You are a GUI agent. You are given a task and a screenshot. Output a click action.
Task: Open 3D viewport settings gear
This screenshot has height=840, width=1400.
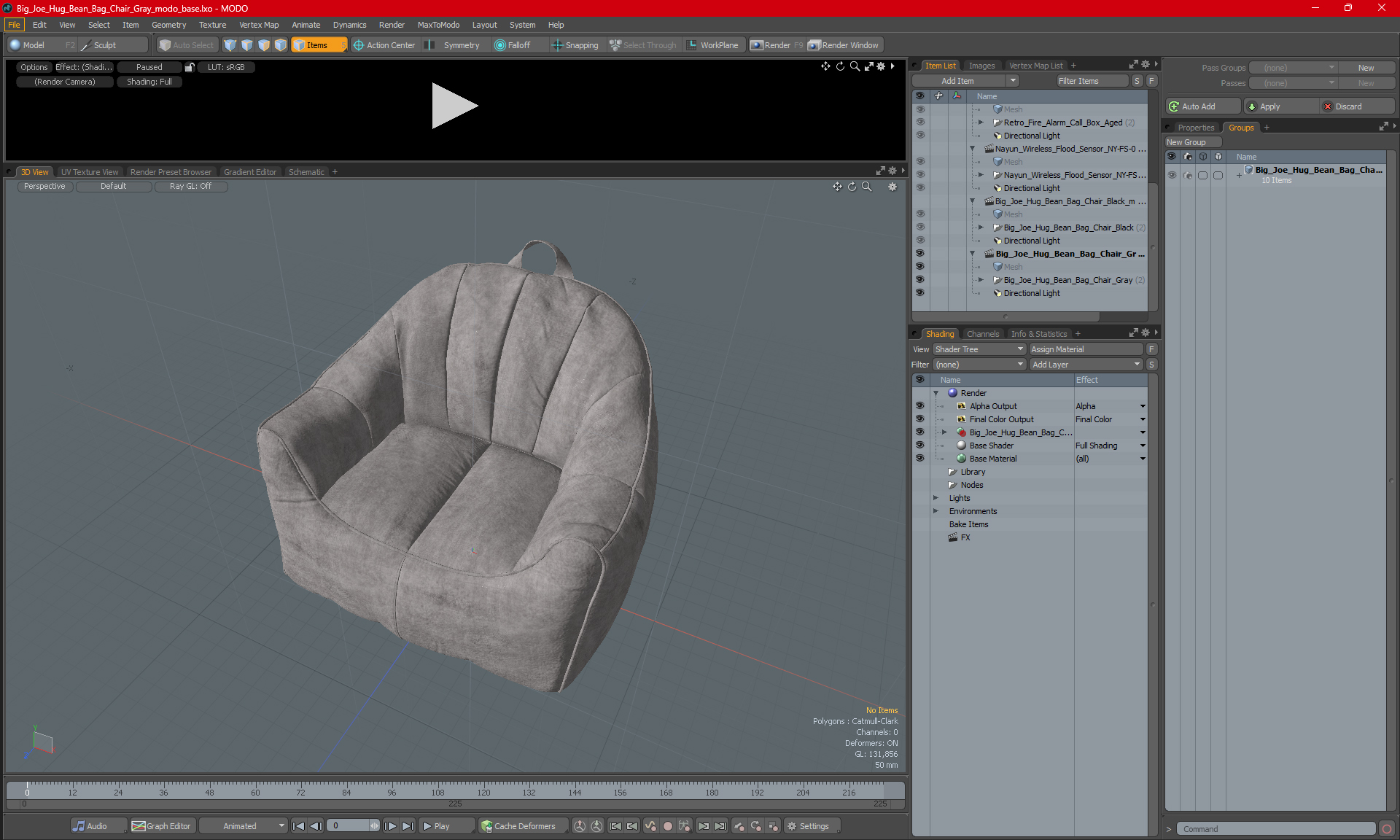coord(892,187)
